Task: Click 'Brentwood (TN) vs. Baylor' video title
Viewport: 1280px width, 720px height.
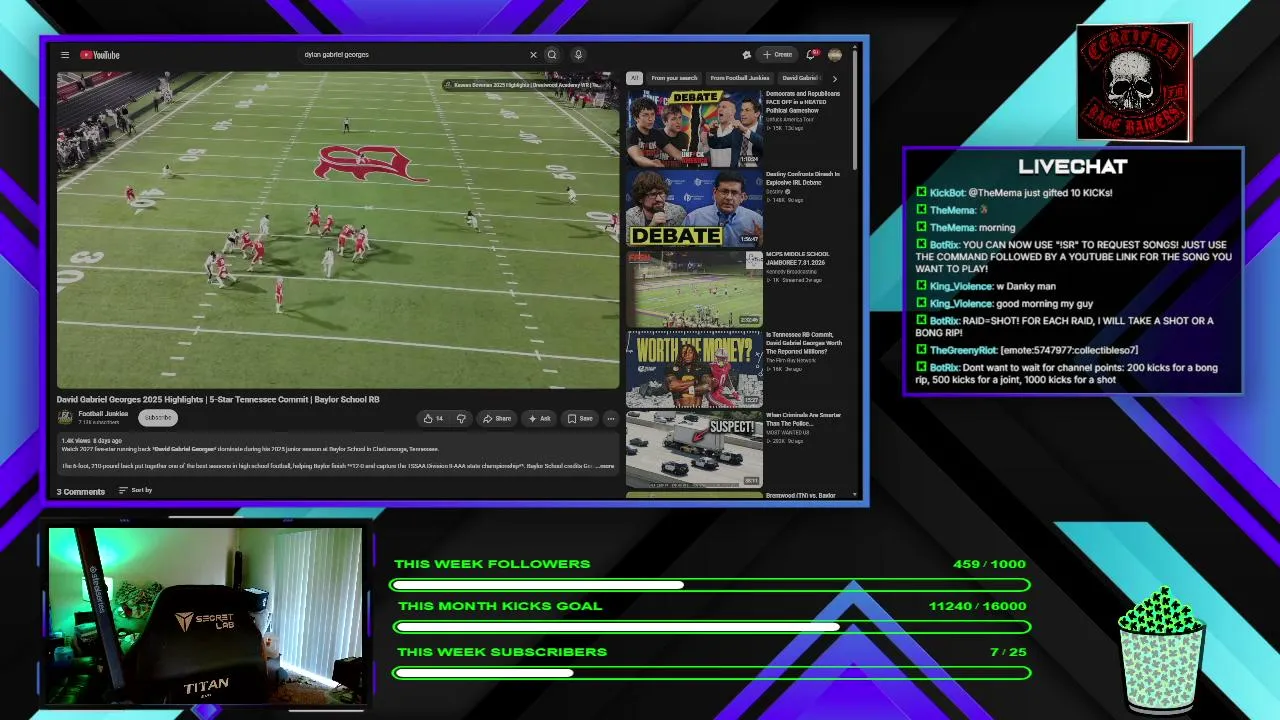Action: pos(801,495)
